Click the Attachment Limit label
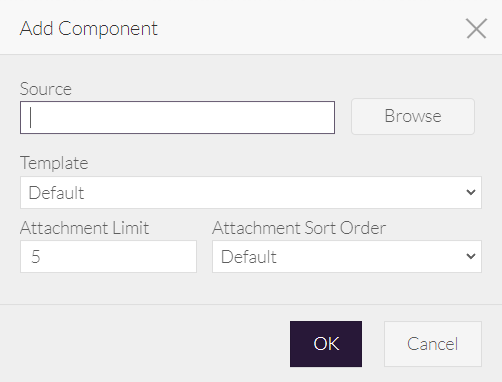 (84, 228)
